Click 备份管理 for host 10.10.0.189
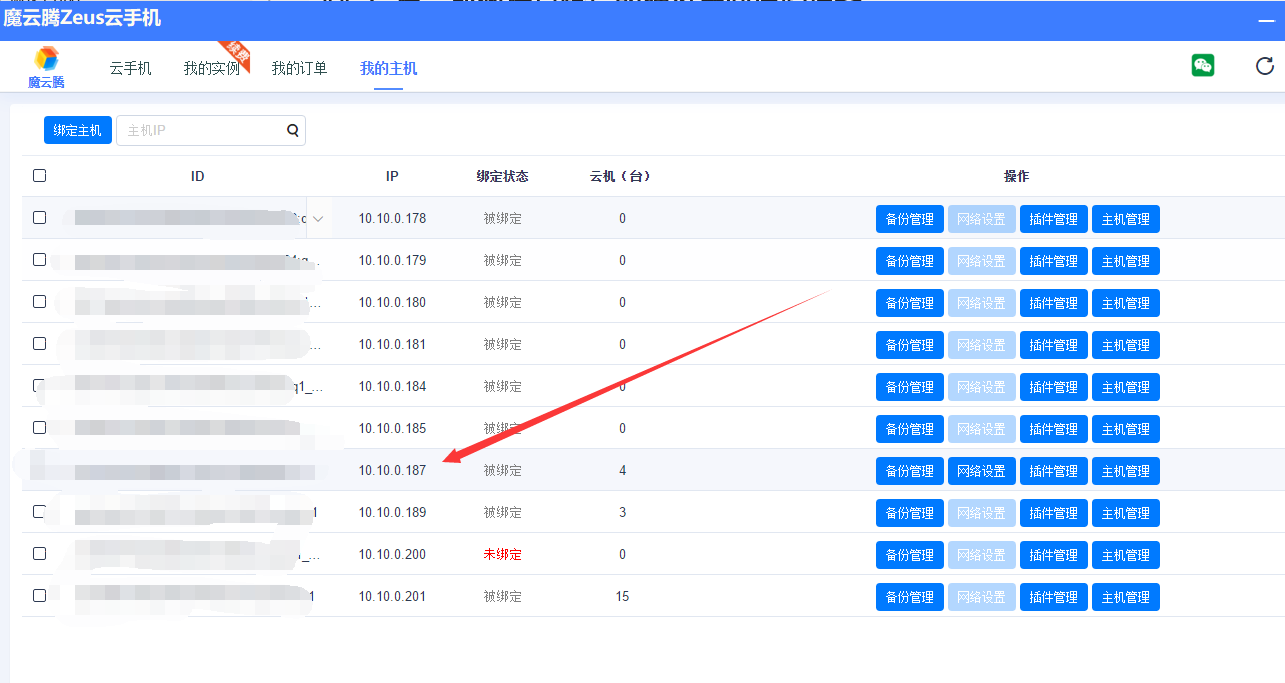 click(x=909, y=513)
